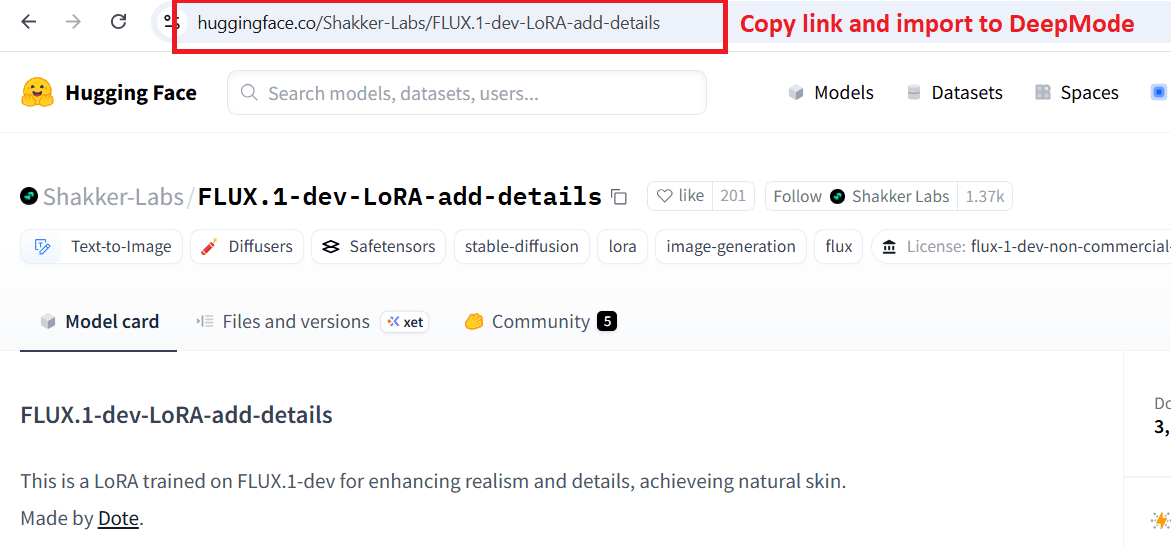This screenshot has height=548, width=1171.
Task: Switch to the Model card tab
Action: 99,322
